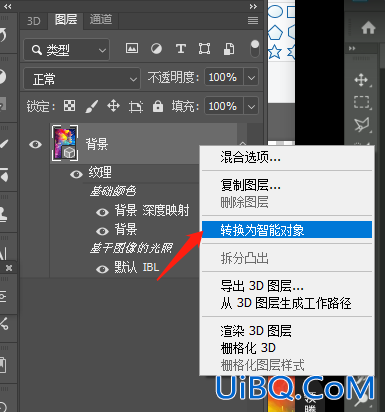Filter layers by pixel image icon
Viewport: 385px width, 412px height.
pos(132,48)
